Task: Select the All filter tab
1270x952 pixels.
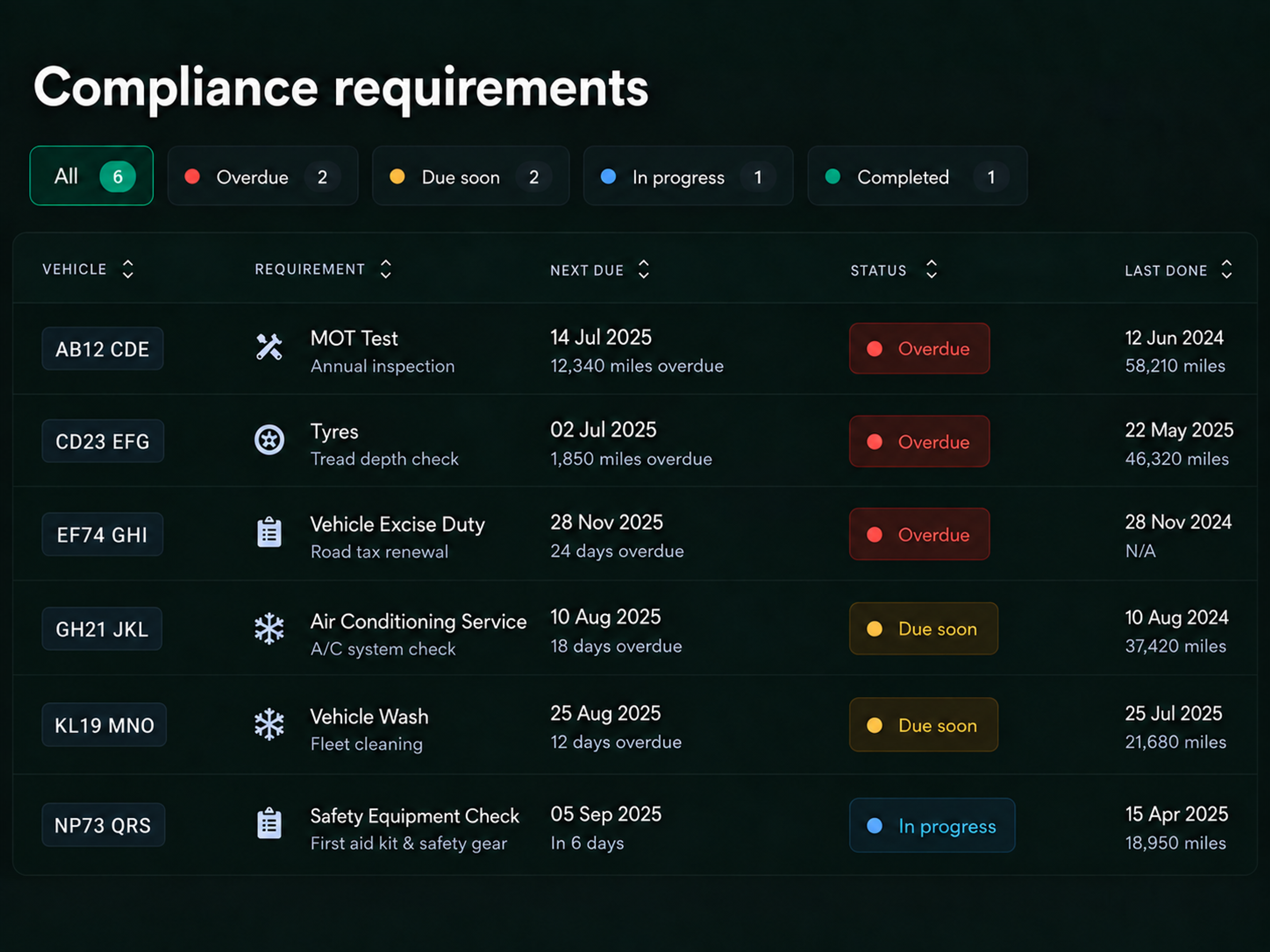Action: click(x=91, y=176)
